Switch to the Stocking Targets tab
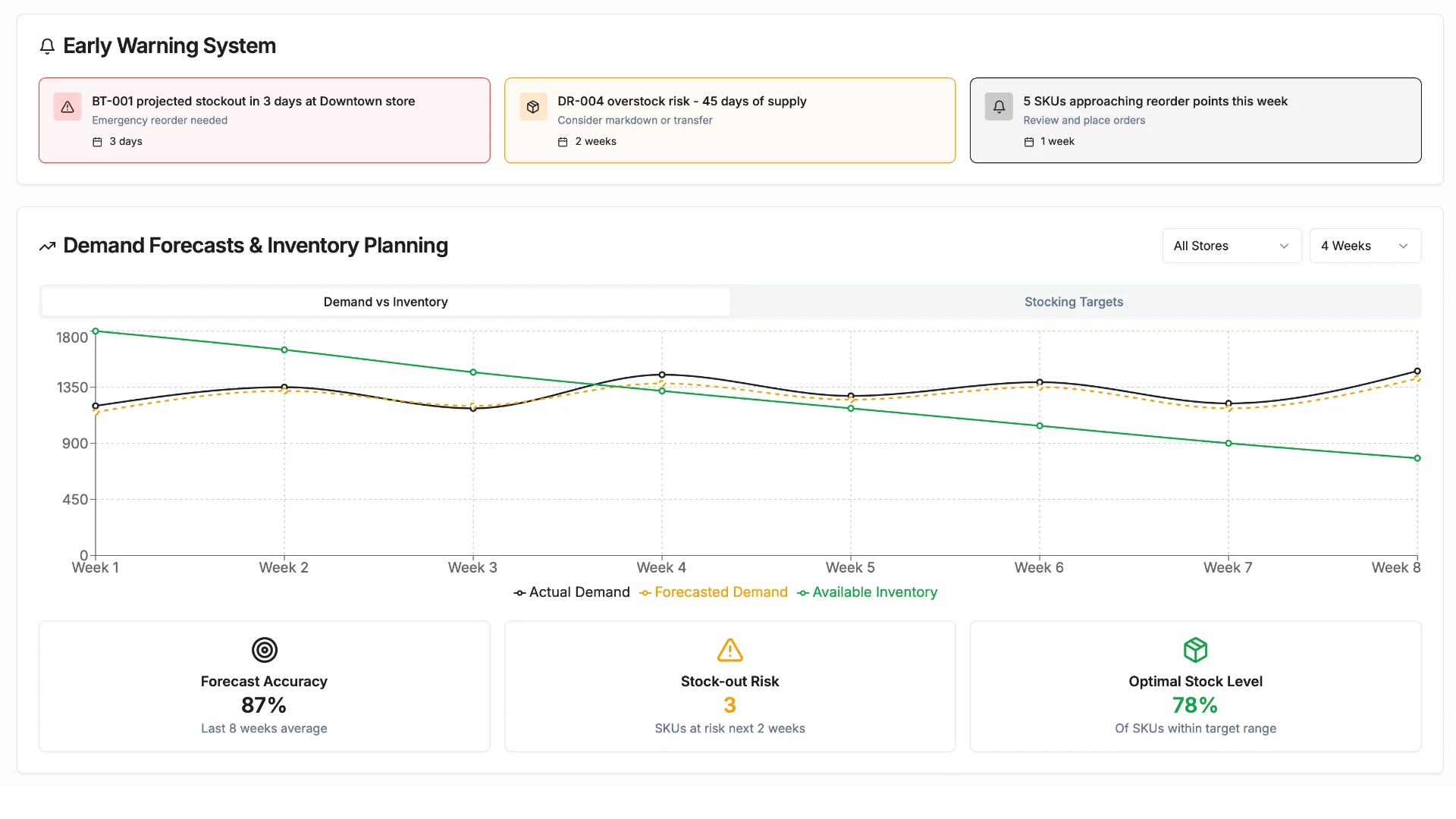This screenshot has height=819, width=1456. pyautogui.click(x=1073, y=301)
